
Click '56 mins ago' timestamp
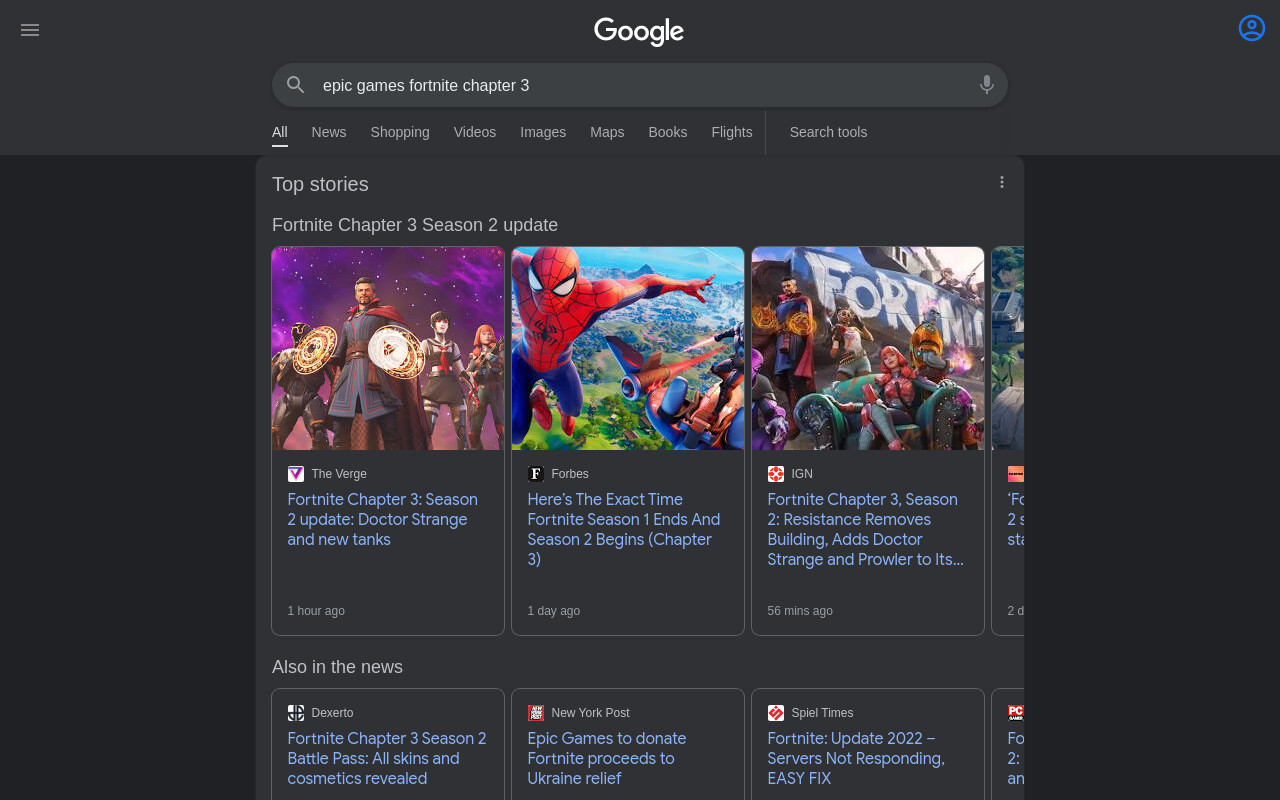[800, 611]
